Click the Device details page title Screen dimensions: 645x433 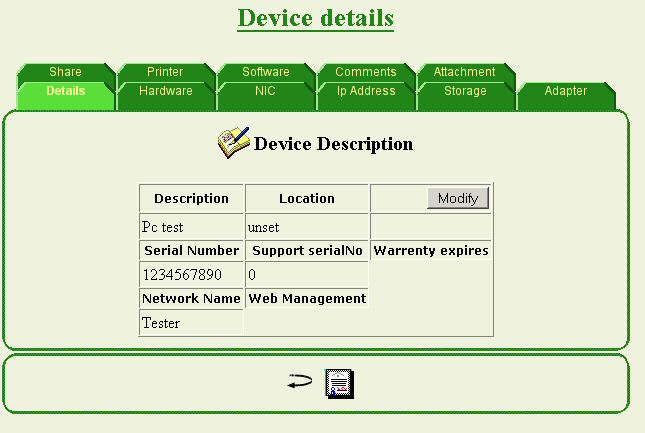click(x=316, y=18)
